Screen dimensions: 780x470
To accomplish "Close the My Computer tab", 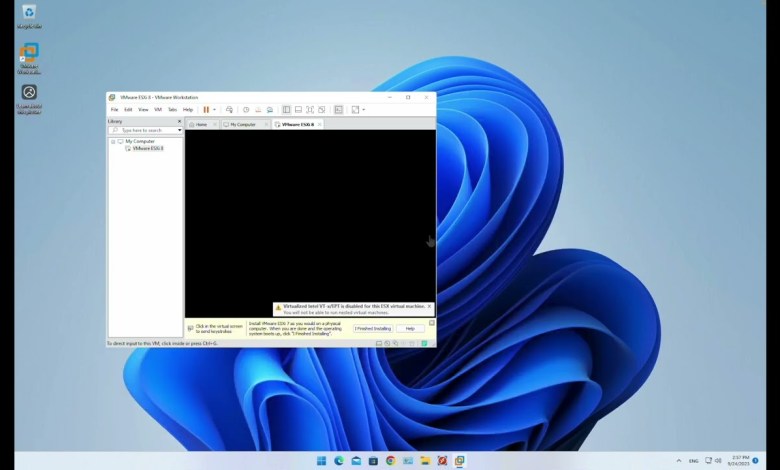I will tap(266, 124).
